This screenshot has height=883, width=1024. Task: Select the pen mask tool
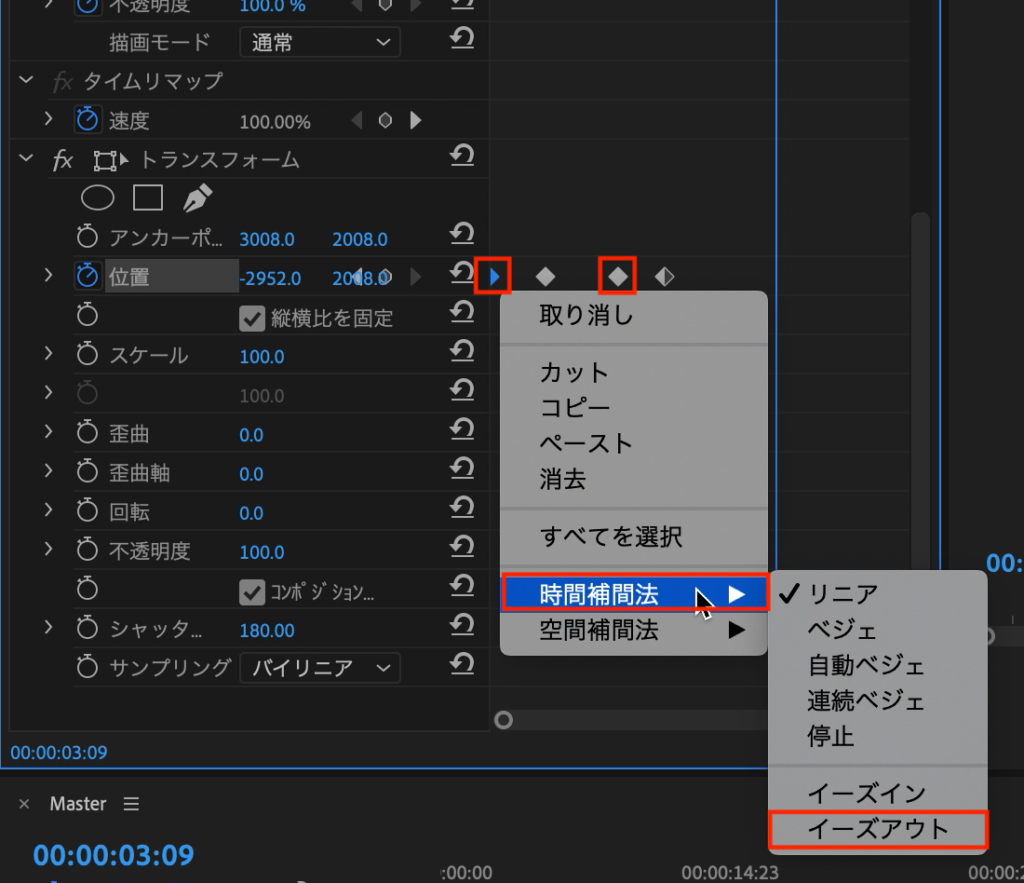(x=197, y=198)
